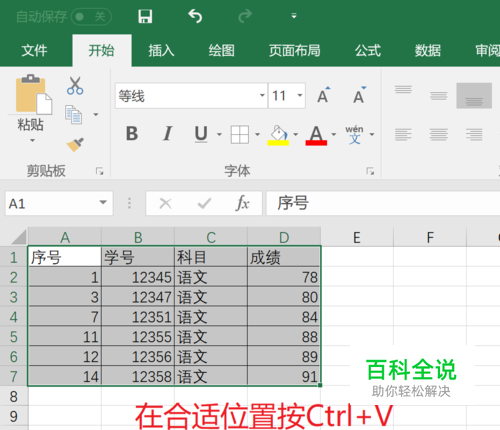Select column B header

(x=138, y=237)
